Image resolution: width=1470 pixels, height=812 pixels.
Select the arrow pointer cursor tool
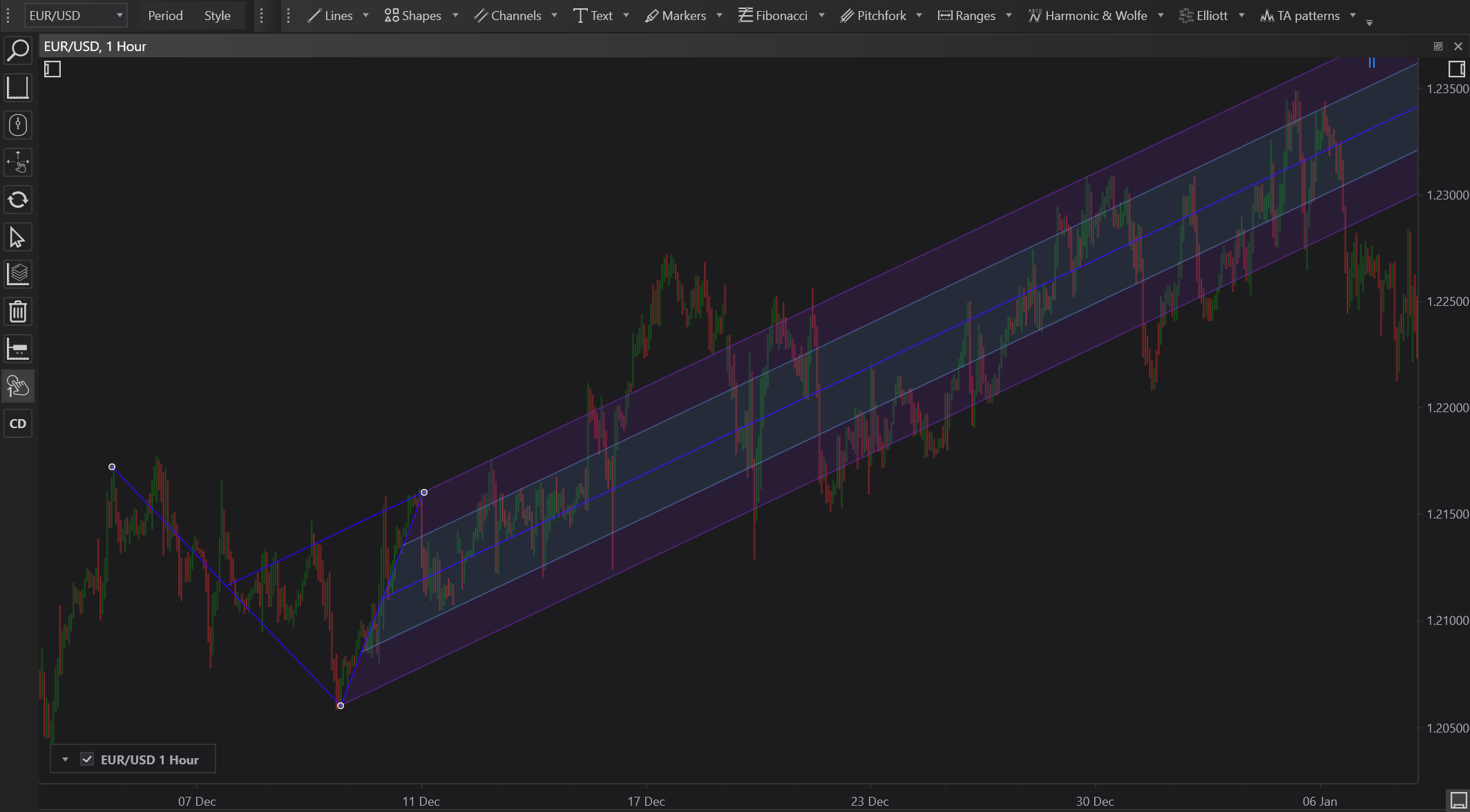pos(18,238)
